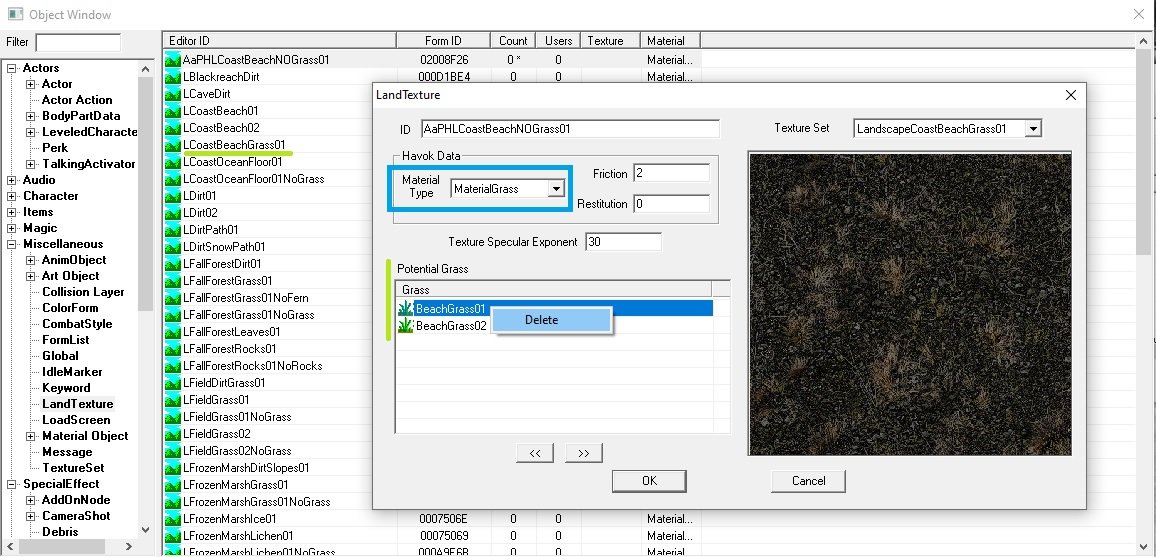Click the Restitution value field
The height and width of the screenshot is (557, 1156).
(671, 204)
